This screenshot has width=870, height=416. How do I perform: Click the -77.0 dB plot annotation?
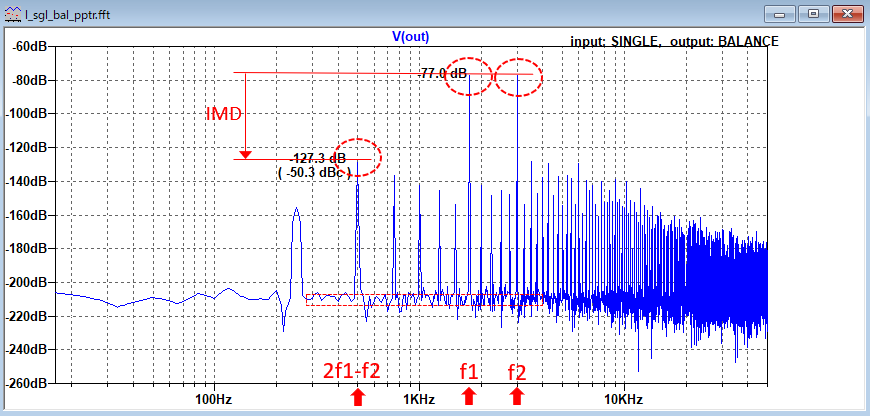point(442,73)
